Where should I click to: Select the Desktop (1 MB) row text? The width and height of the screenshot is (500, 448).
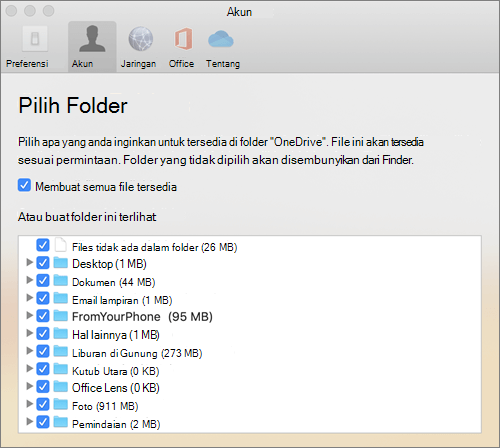pos(109,264)
